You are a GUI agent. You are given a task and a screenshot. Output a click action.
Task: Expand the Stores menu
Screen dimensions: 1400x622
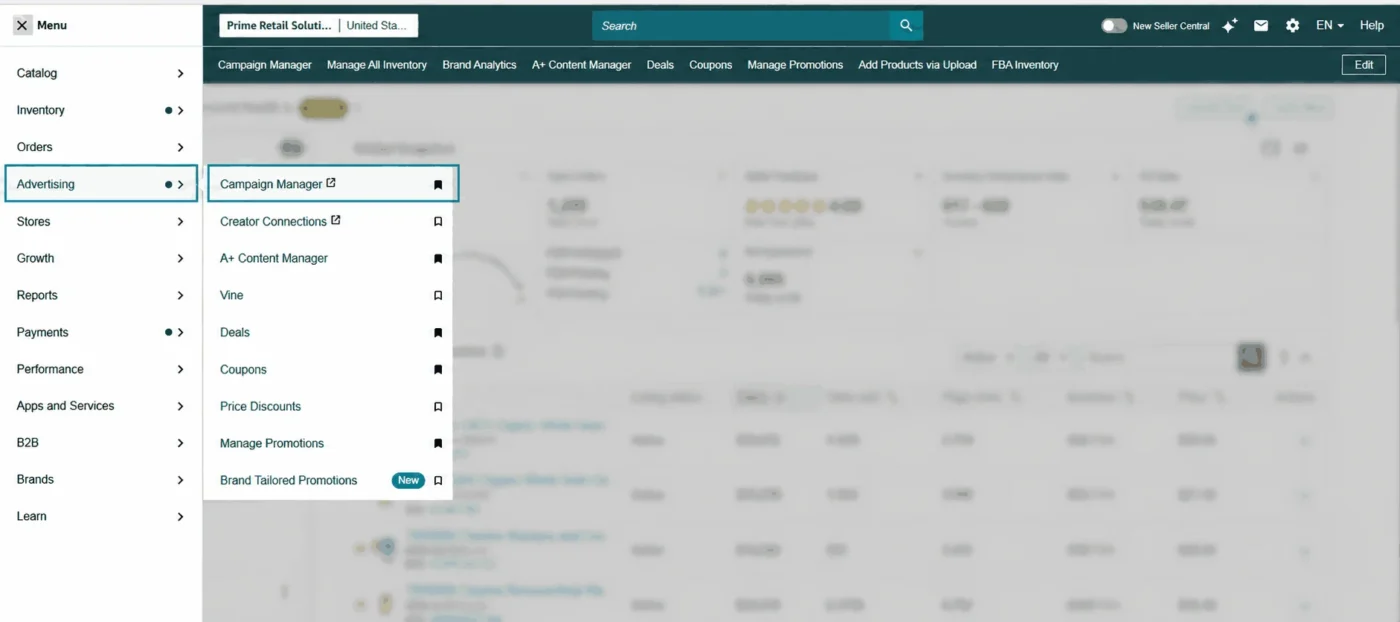point(100,221)
